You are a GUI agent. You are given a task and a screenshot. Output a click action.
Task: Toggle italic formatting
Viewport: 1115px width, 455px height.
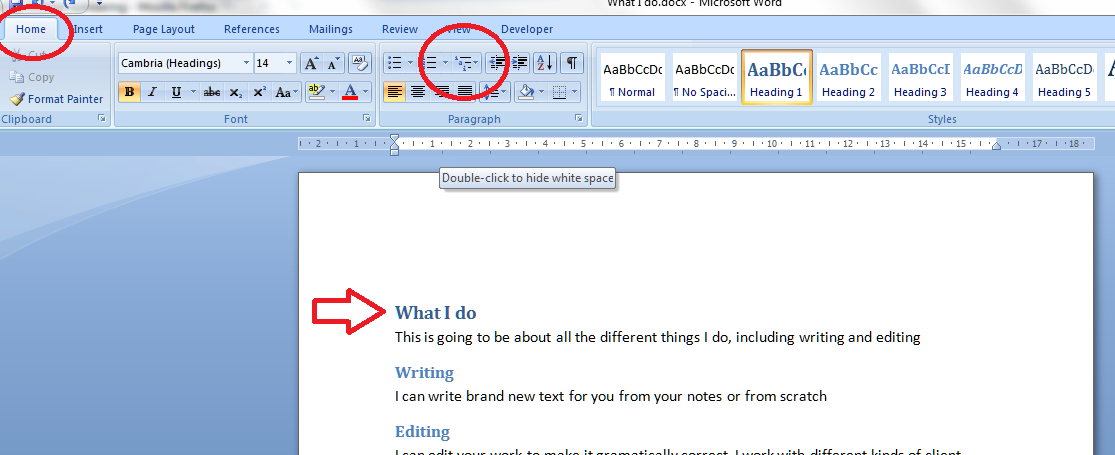[153, 92]
